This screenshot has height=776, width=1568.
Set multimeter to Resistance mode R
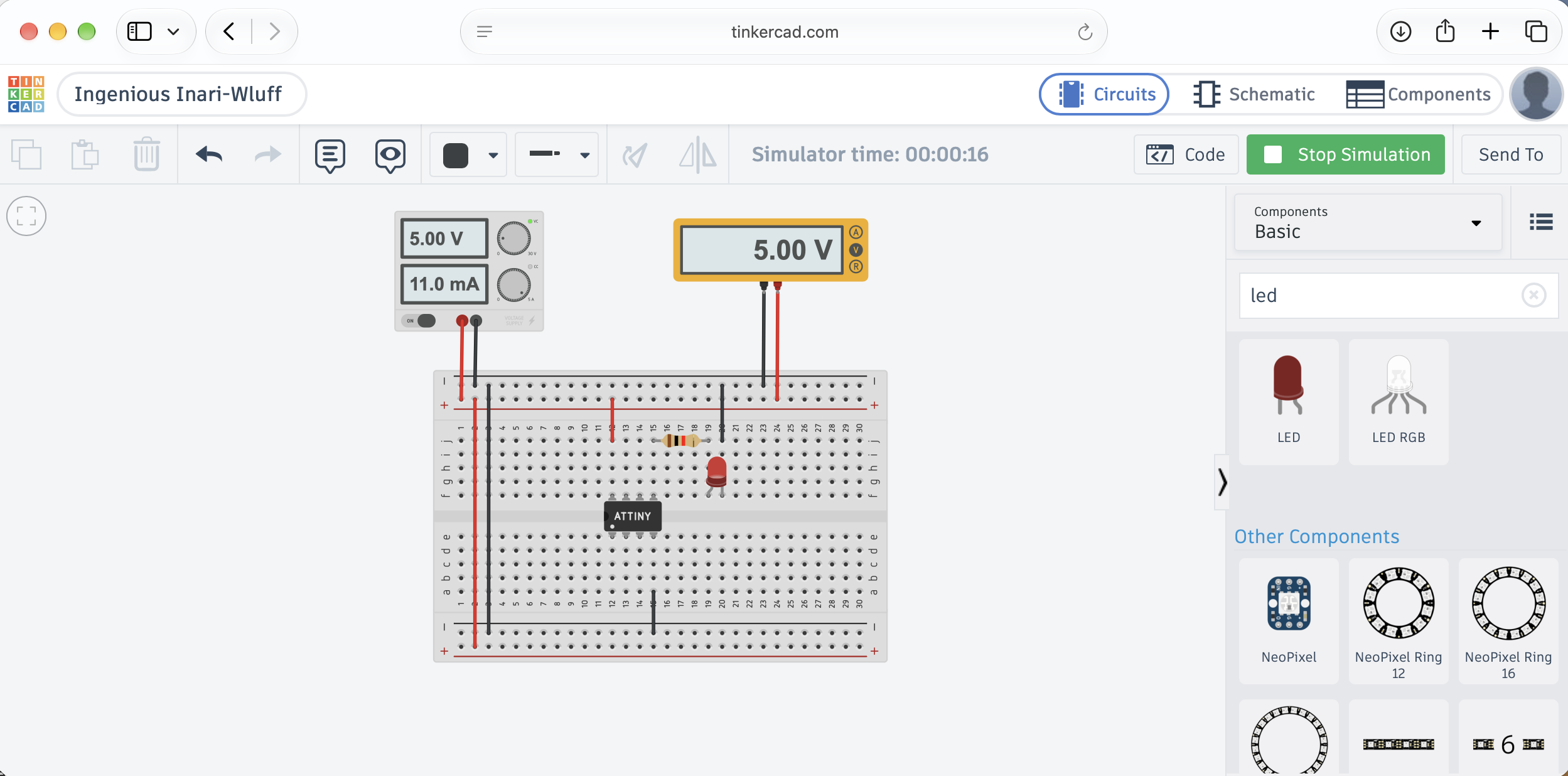click(x=856, y=267)
